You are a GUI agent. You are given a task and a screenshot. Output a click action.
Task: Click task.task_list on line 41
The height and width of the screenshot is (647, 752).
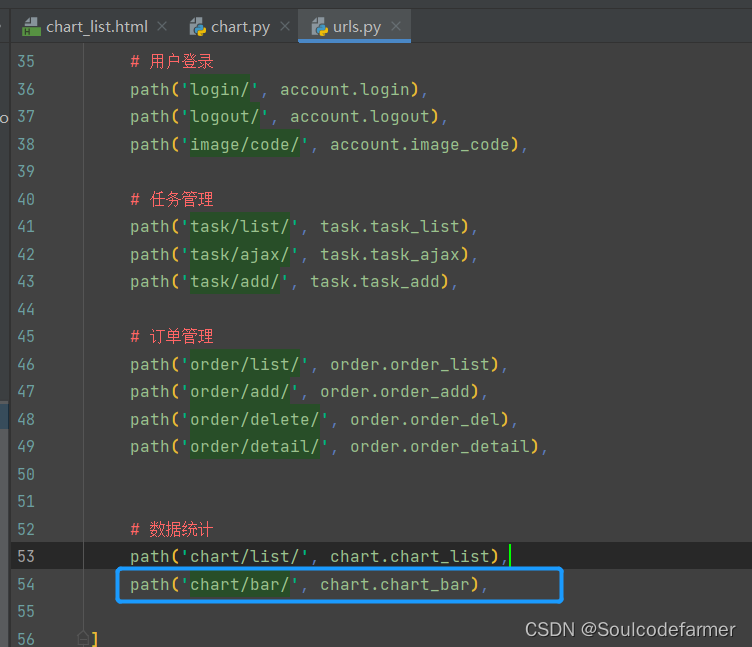point(390,226)
